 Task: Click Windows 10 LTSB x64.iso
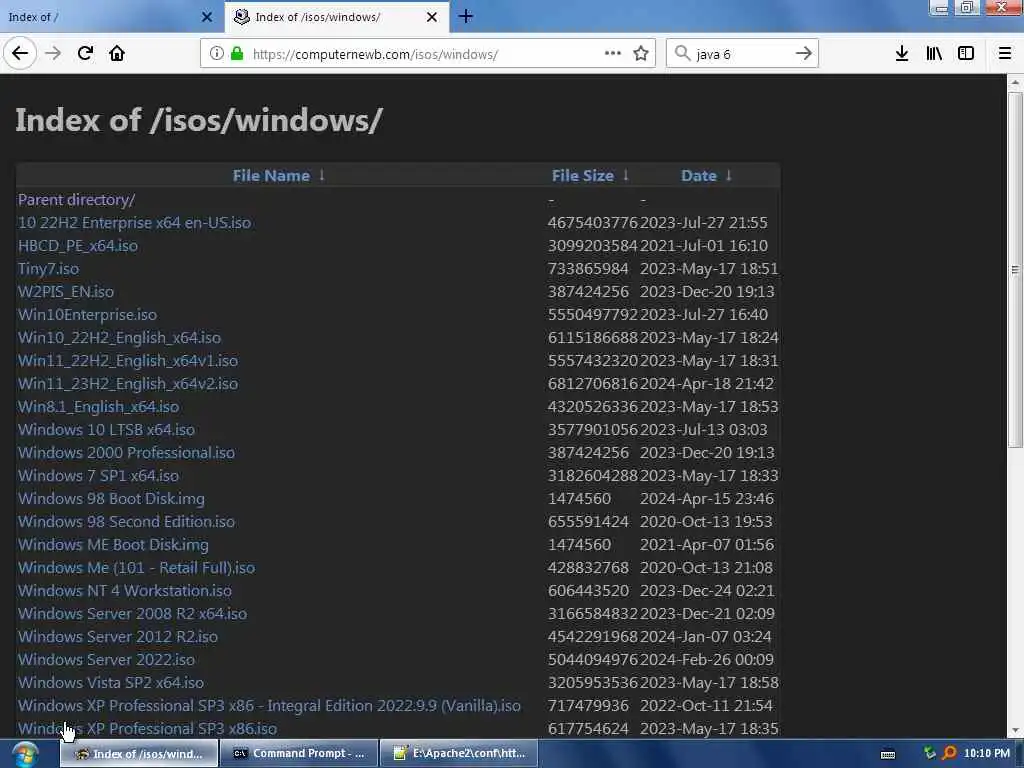coord(106,429)
